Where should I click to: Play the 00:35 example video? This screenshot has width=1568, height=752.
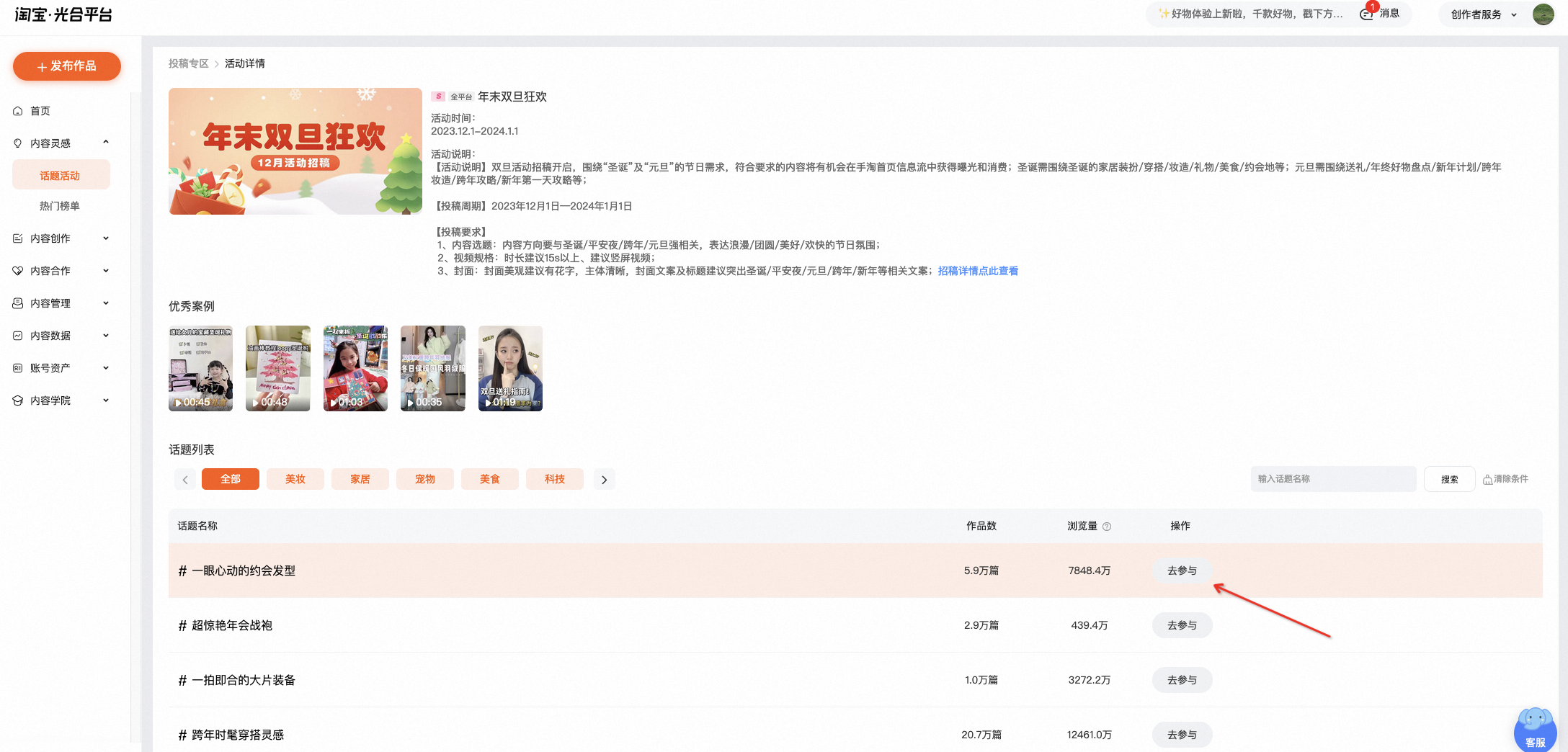pyautogui.click(x=433, y=368)
